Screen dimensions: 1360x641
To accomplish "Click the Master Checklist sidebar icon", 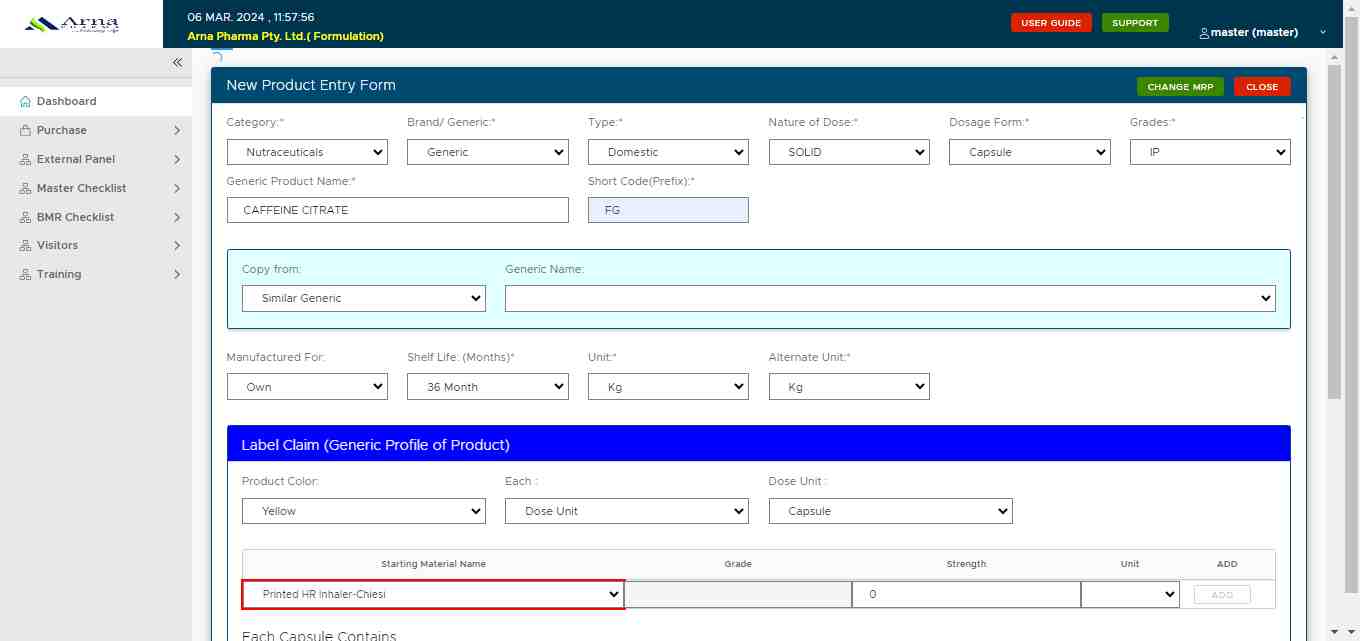I will (x=25, y=189).
